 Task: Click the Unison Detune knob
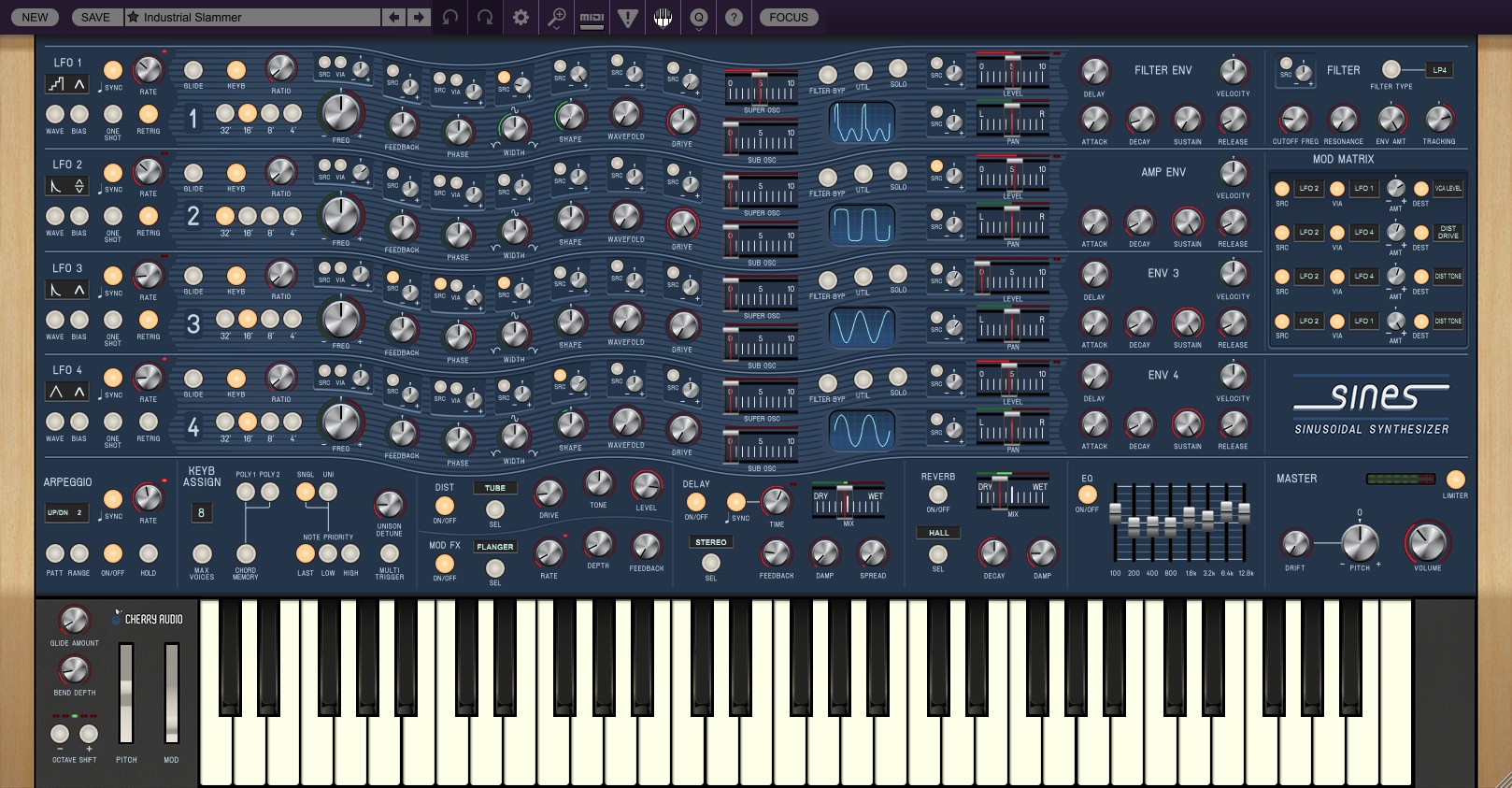[389, 505]
